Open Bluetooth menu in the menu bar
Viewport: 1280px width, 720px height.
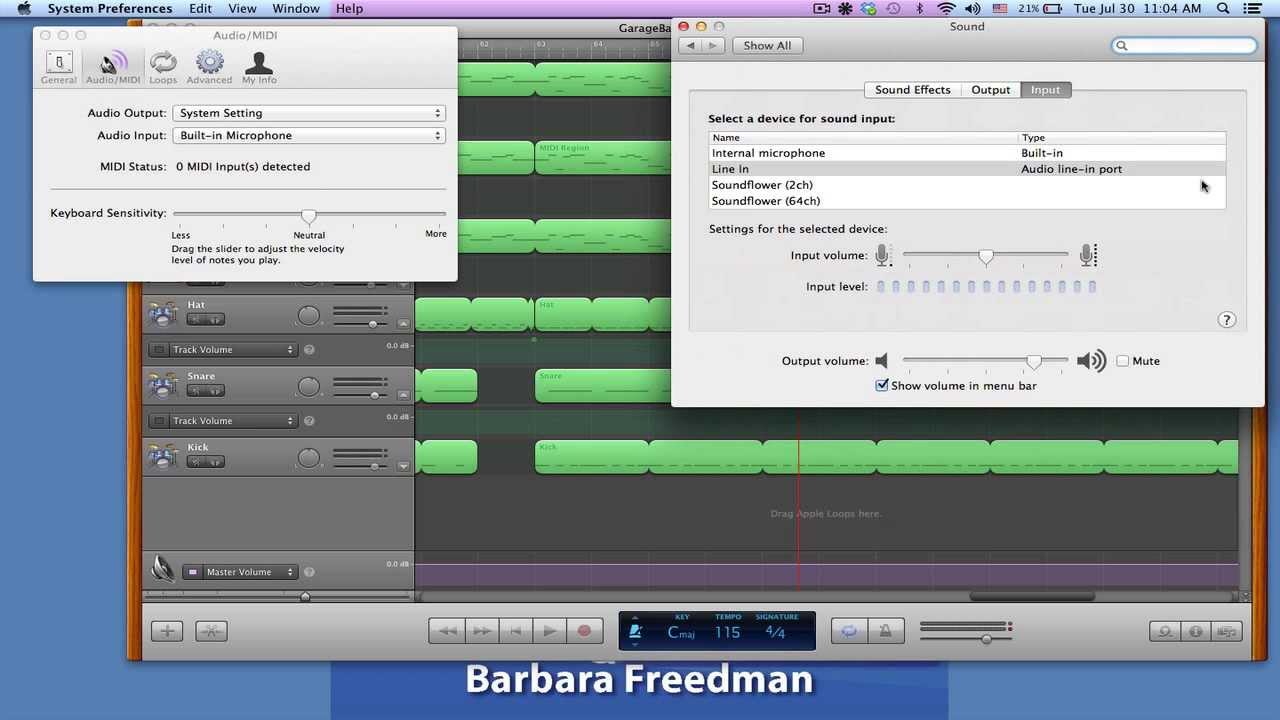[920, 8]
